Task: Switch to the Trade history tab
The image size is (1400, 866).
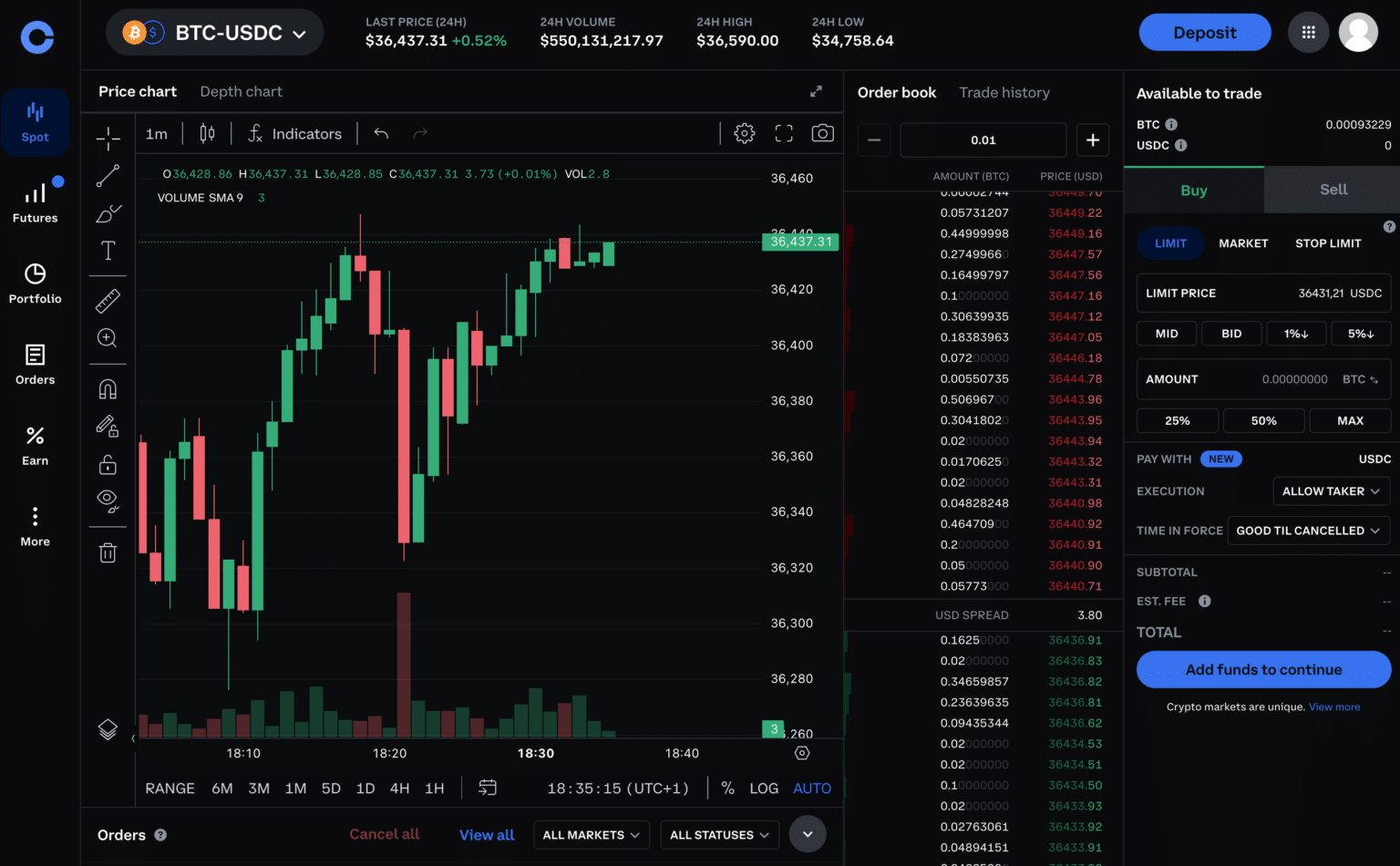Action: [1004, 92]
